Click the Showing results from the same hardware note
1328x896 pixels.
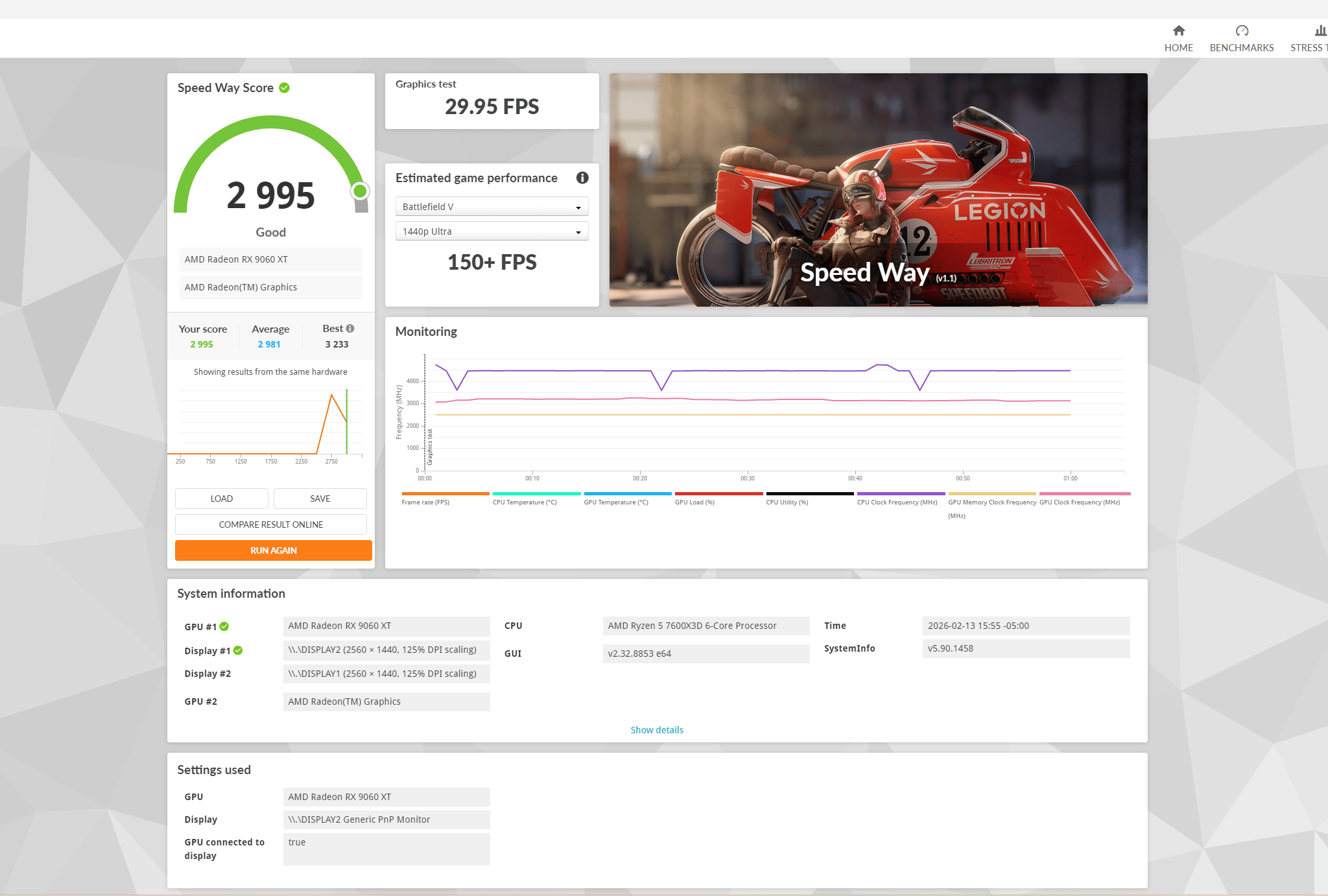270,372
